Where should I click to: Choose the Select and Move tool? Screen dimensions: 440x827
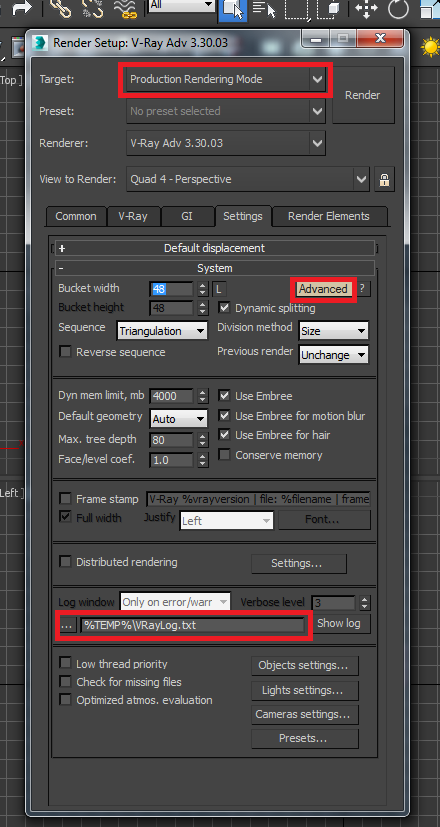[366, 9]
